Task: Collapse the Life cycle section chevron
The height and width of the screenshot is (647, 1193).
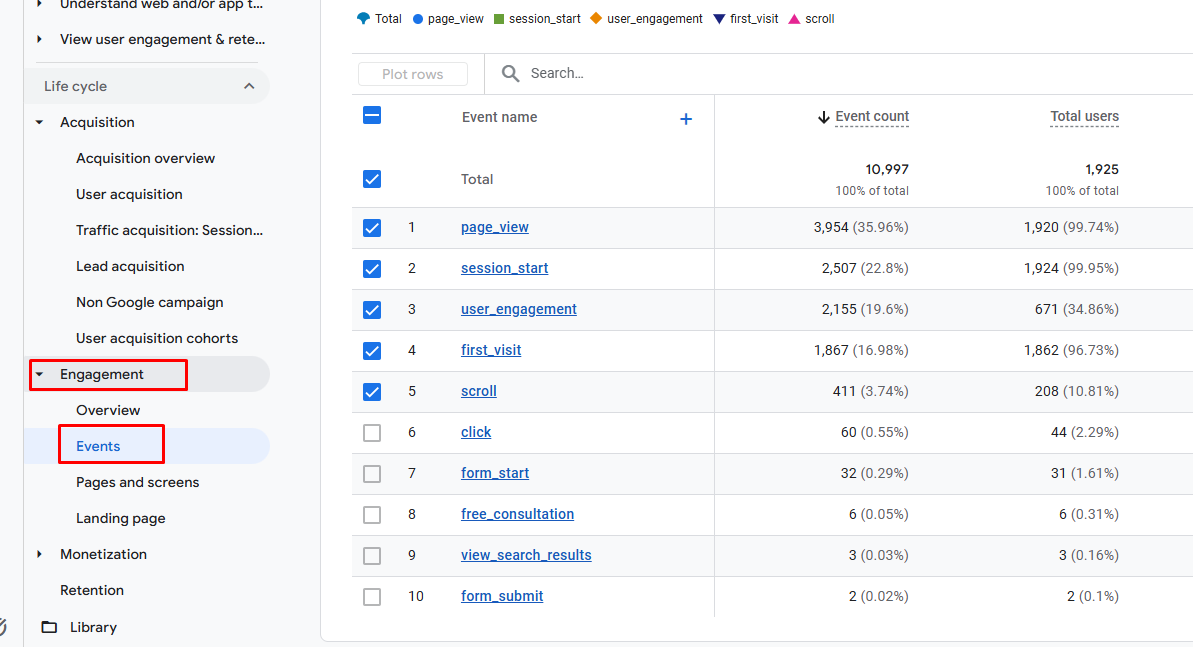Action: (249, 86)
